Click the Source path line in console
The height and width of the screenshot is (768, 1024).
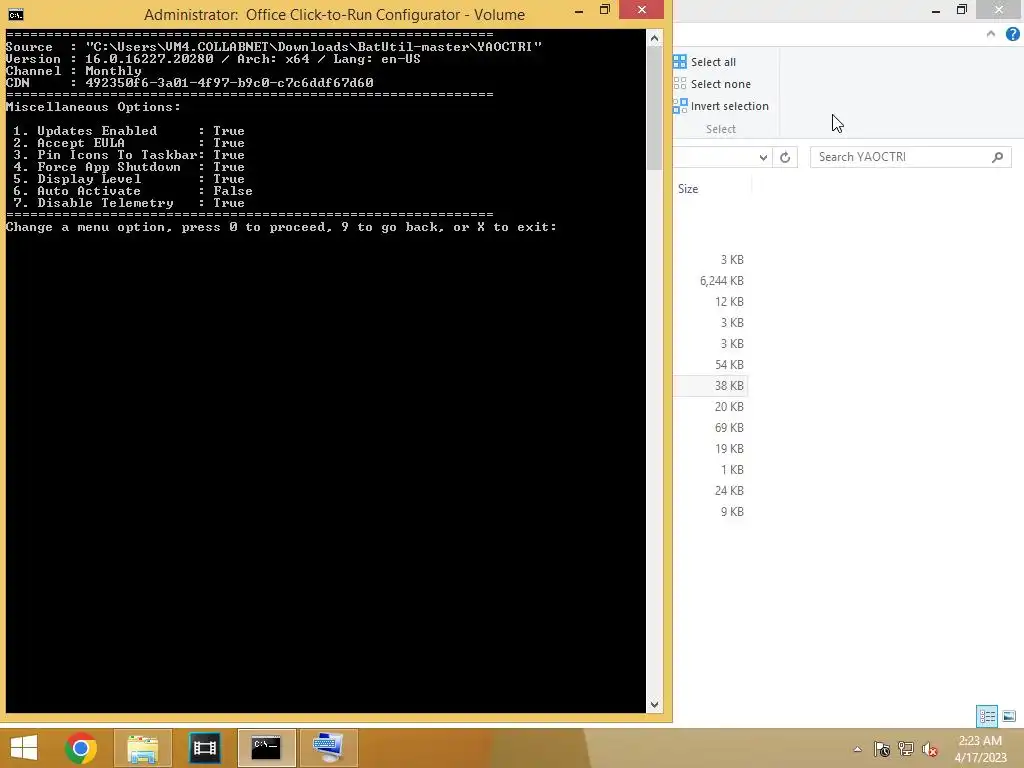274,47
